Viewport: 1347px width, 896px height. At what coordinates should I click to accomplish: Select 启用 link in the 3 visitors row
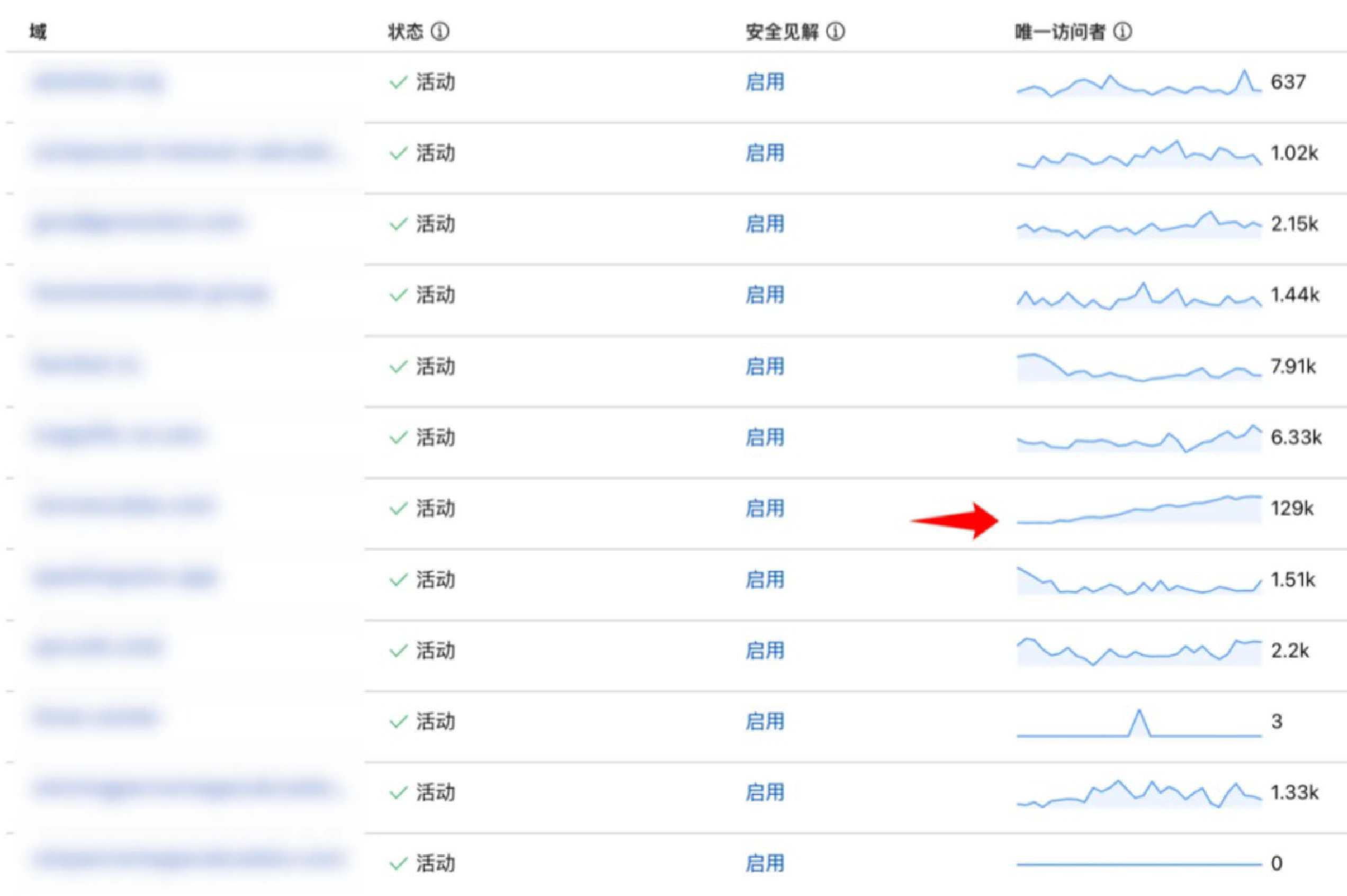(765, 722)
